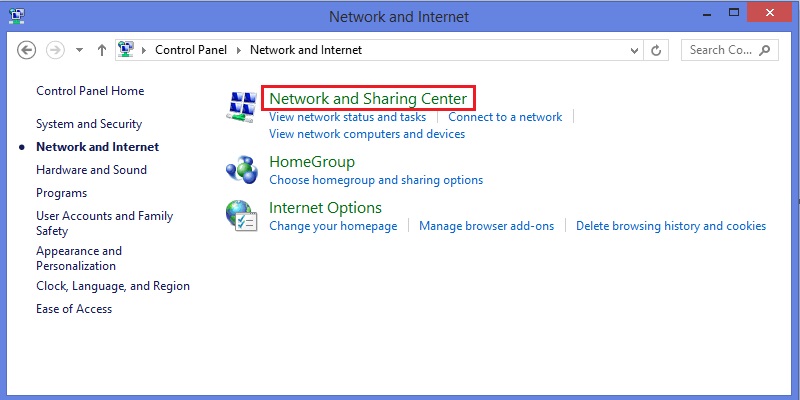Open System and Security category
This screenshot has width=800, height=400.
[89, 124]
